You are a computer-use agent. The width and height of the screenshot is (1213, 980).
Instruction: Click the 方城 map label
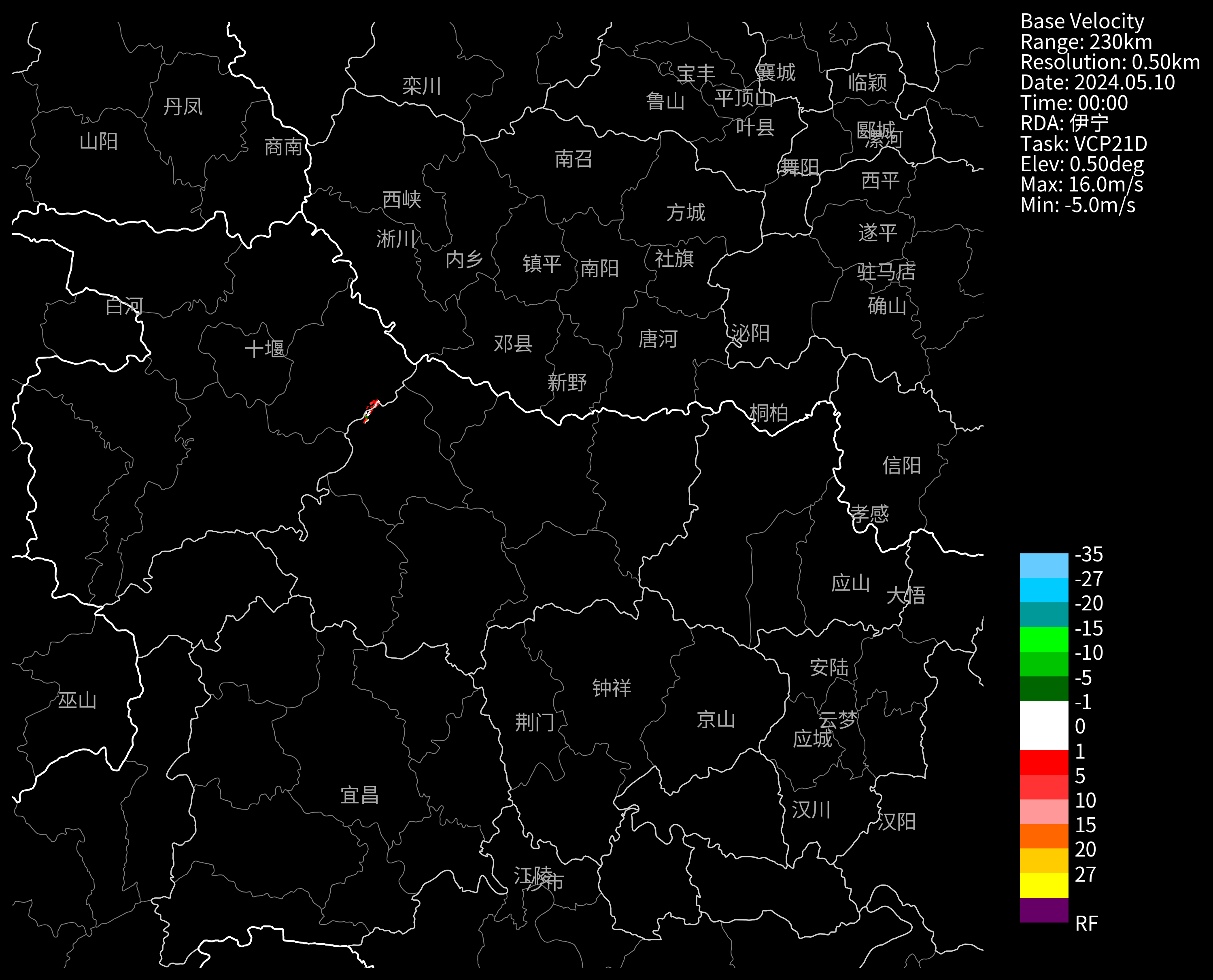685,212
